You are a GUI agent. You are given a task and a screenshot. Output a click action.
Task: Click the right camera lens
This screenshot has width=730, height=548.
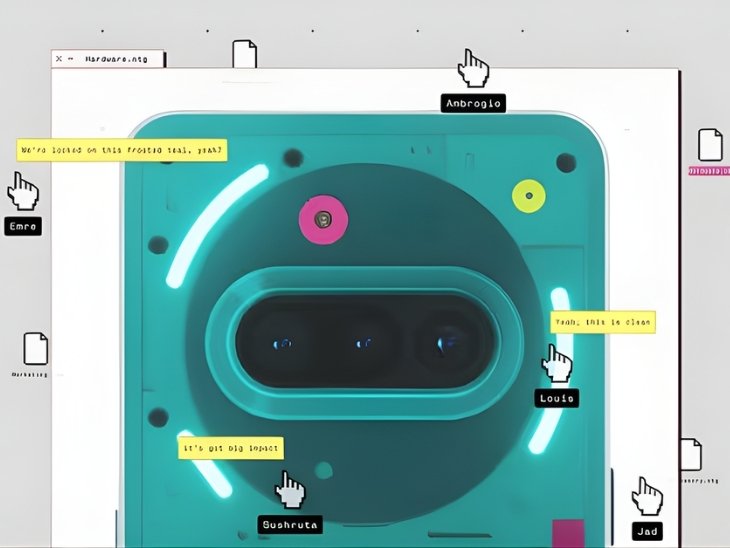pos(441,343)
